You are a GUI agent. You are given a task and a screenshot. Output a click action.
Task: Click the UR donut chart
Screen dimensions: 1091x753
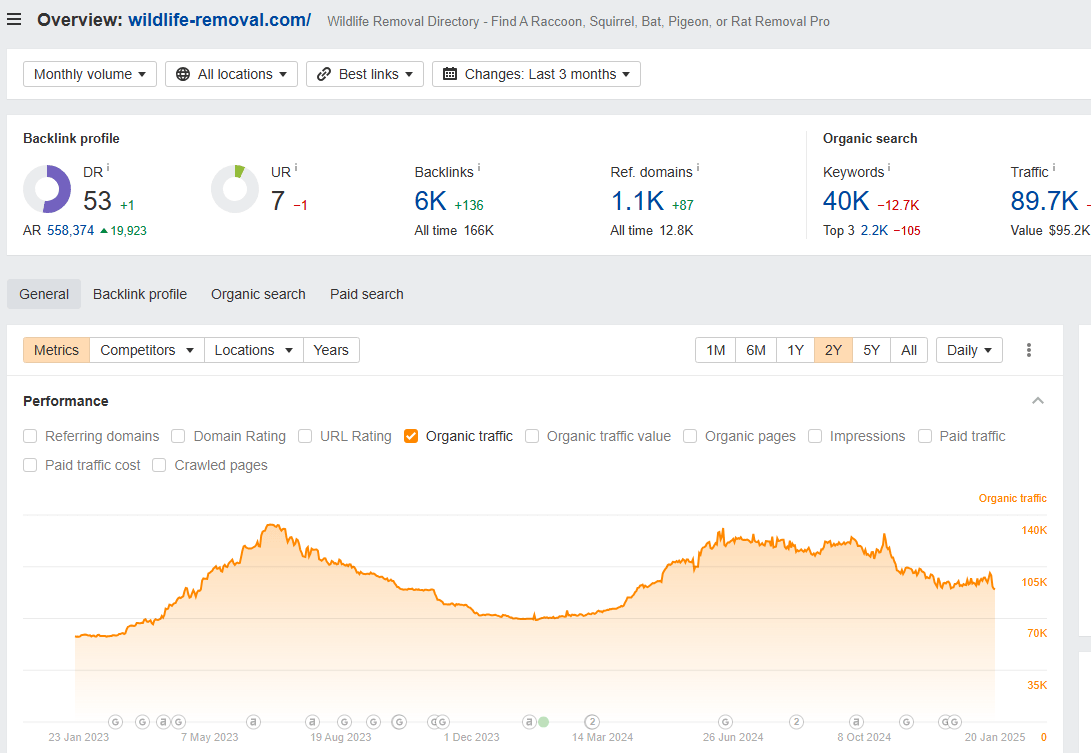coord(235,189)
